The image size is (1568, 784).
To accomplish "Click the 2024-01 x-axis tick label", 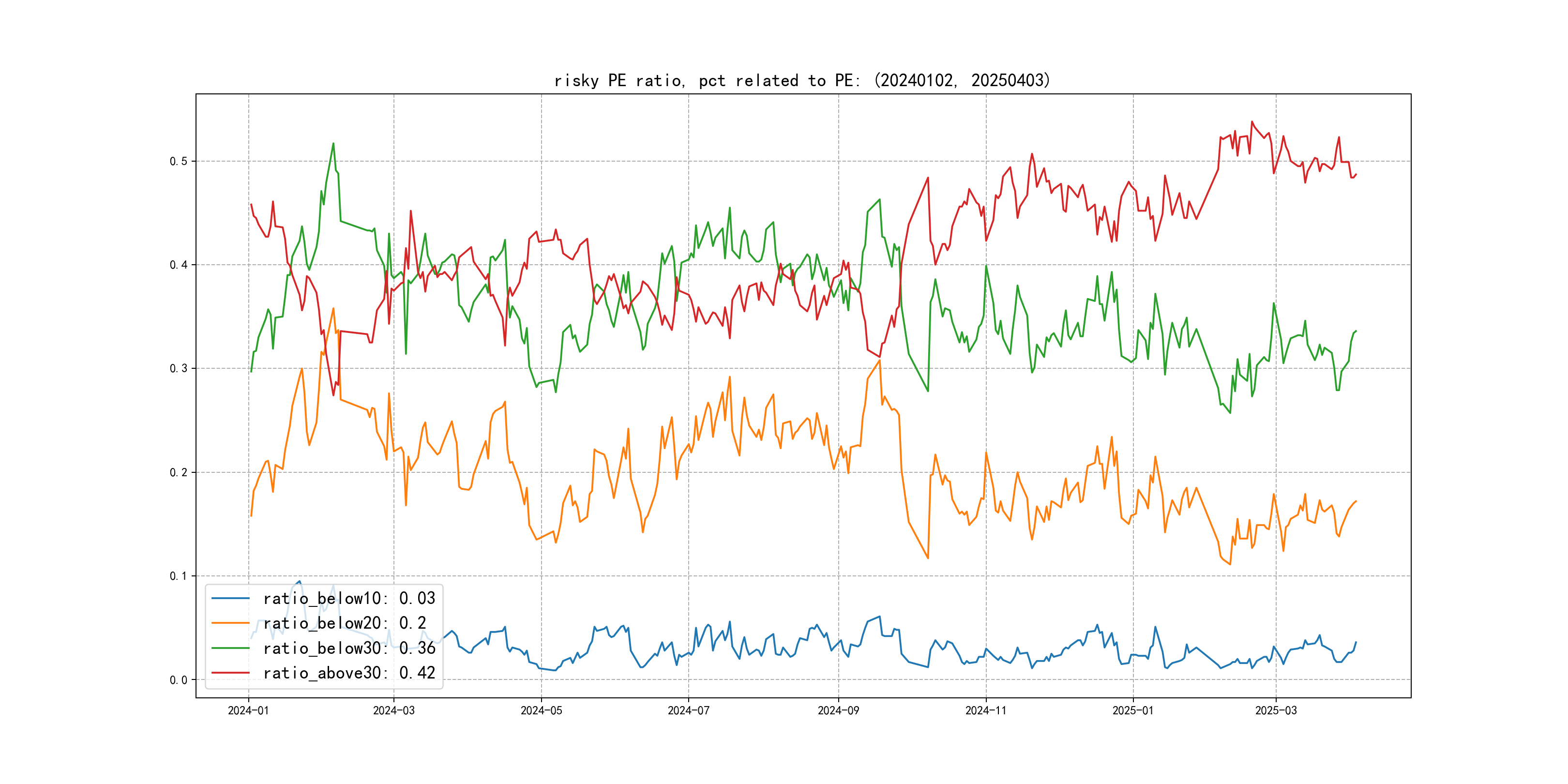I will [248, 710].
